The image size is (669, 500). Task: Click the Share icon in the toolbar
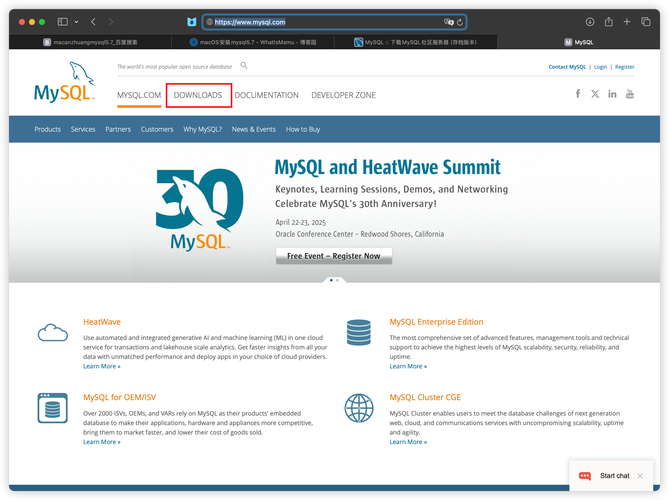click(607, 21)
